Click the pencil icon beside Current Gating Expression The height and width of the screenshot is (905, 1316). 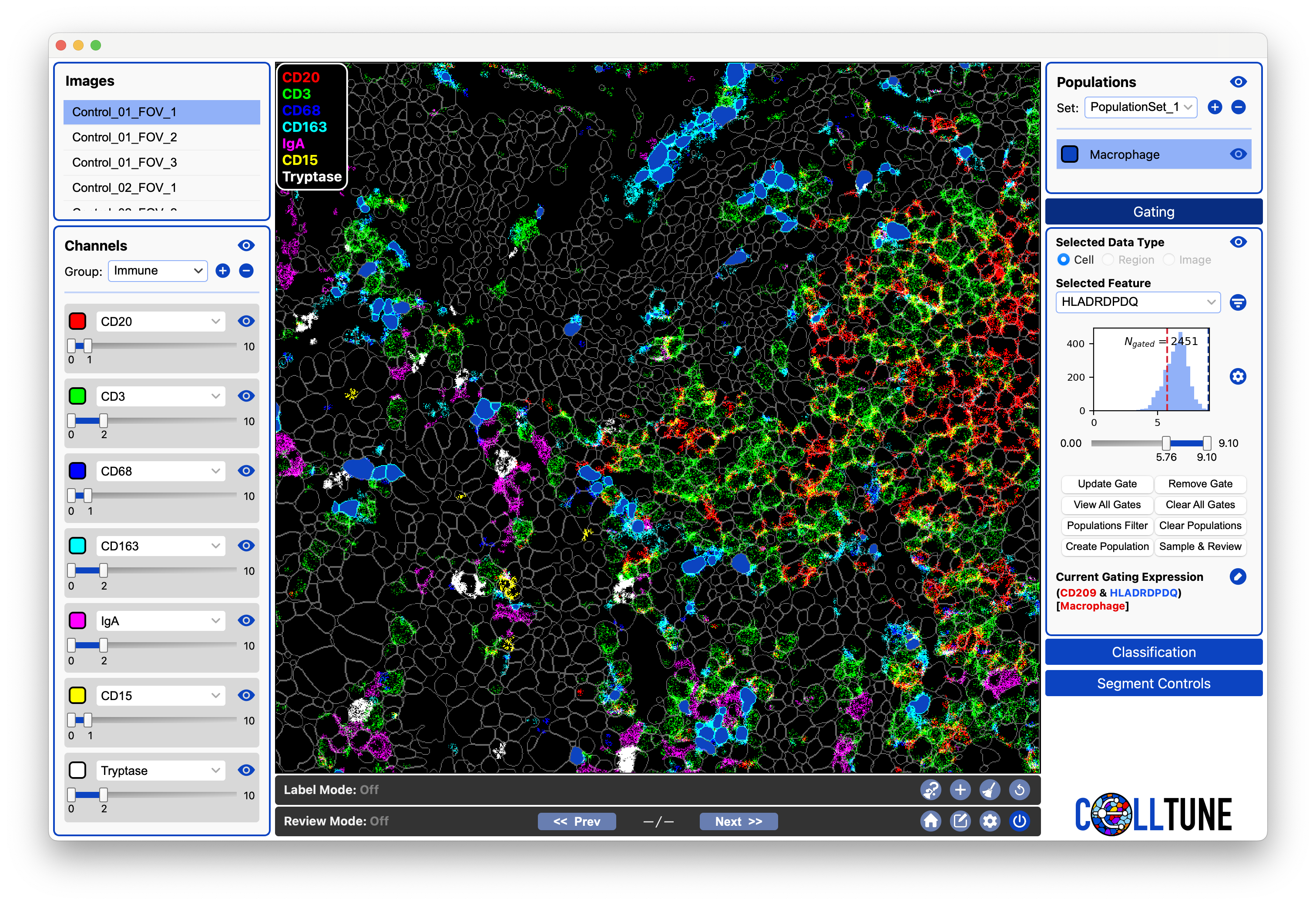click(x=1239, y=577)
